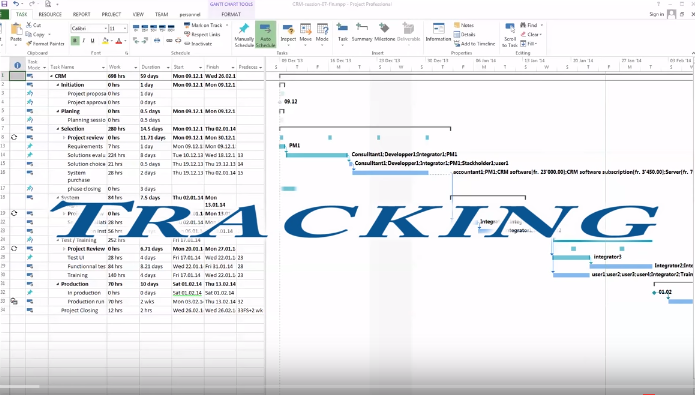Collapse the Production summary task
Image resolution: width=695 pixels, height=395 pixels.
click(58, 284)
